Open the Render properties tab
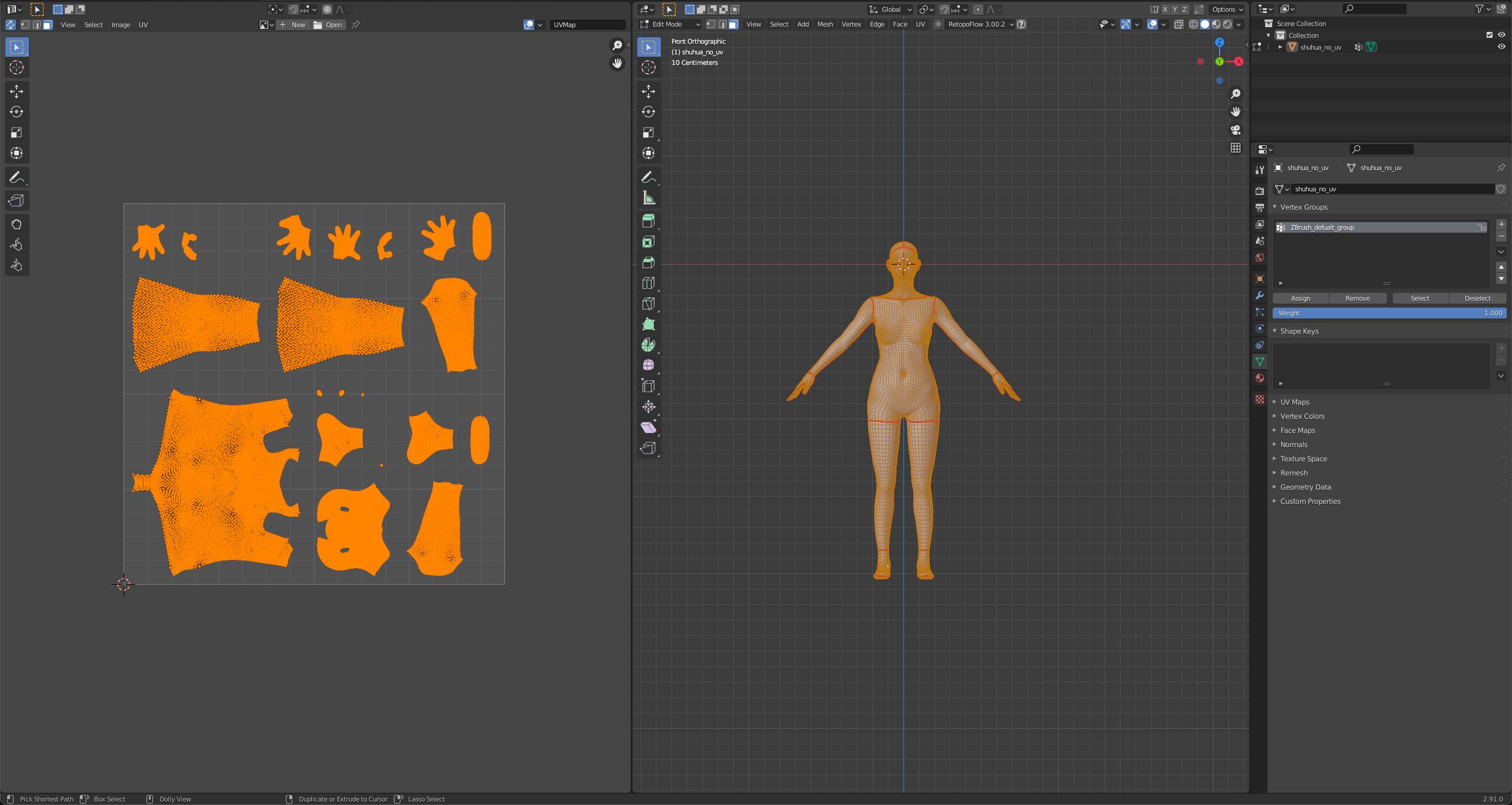1512x805 pixels. [1260, 191]
